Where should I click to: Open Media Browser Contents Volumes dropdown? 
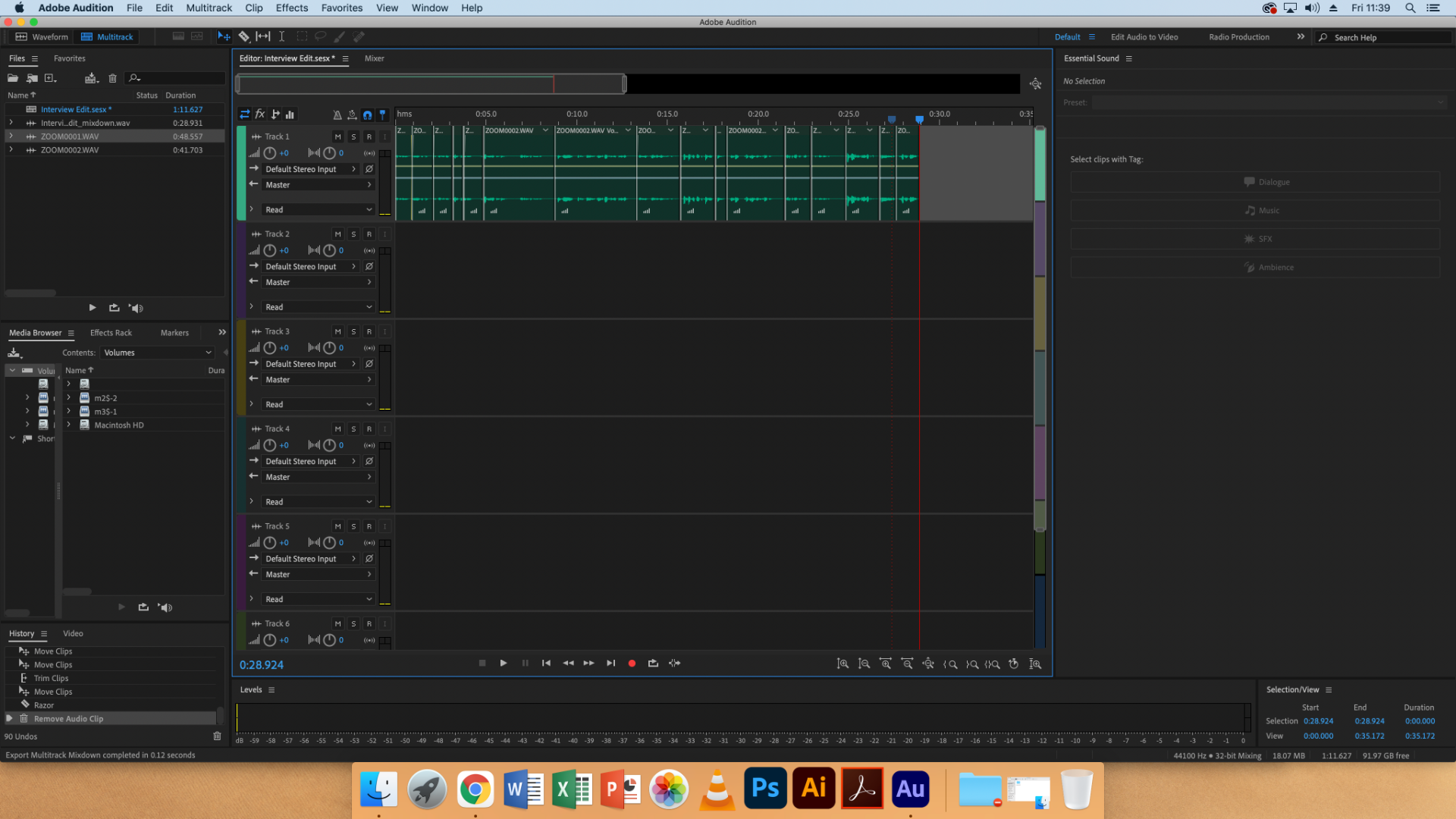[157, 353]
